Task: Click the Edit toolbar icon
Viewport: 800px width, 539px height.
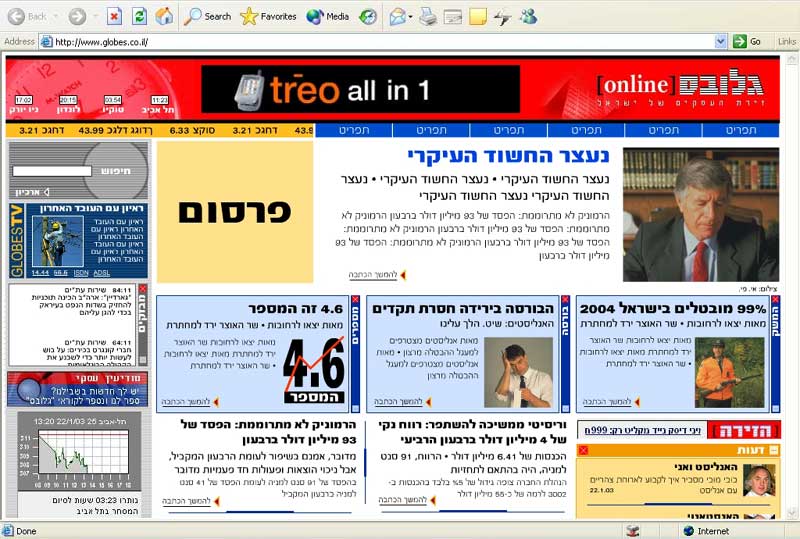Action: pos(453,17)
